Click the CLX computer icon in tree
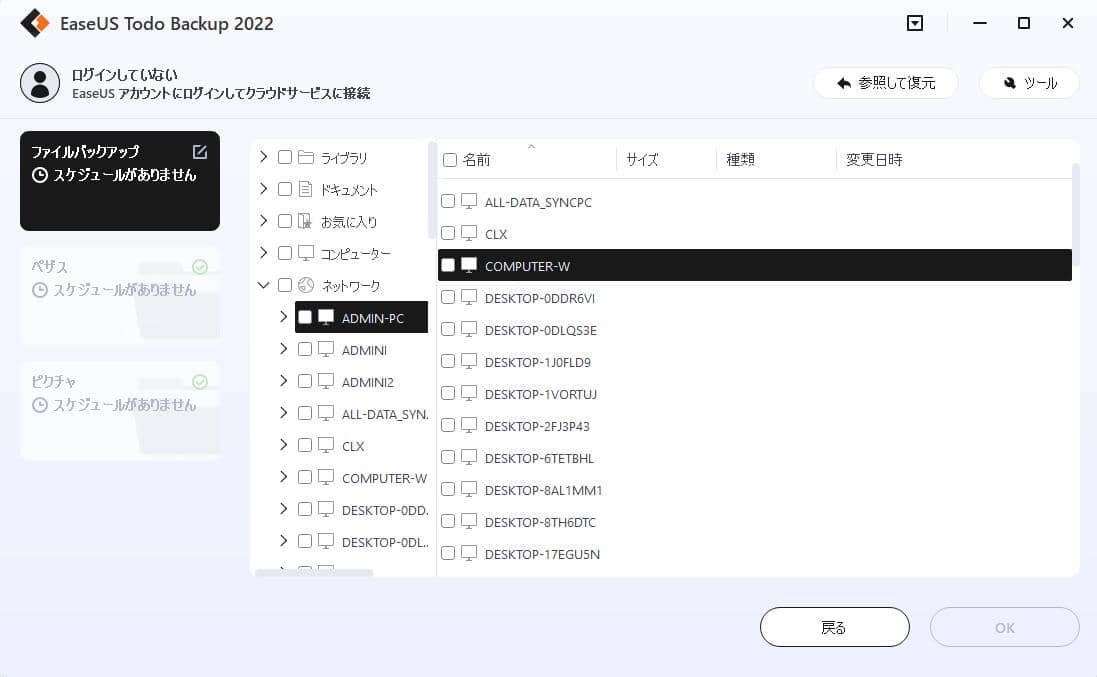This screenshot has width=1097, height=677. (326, 445)
